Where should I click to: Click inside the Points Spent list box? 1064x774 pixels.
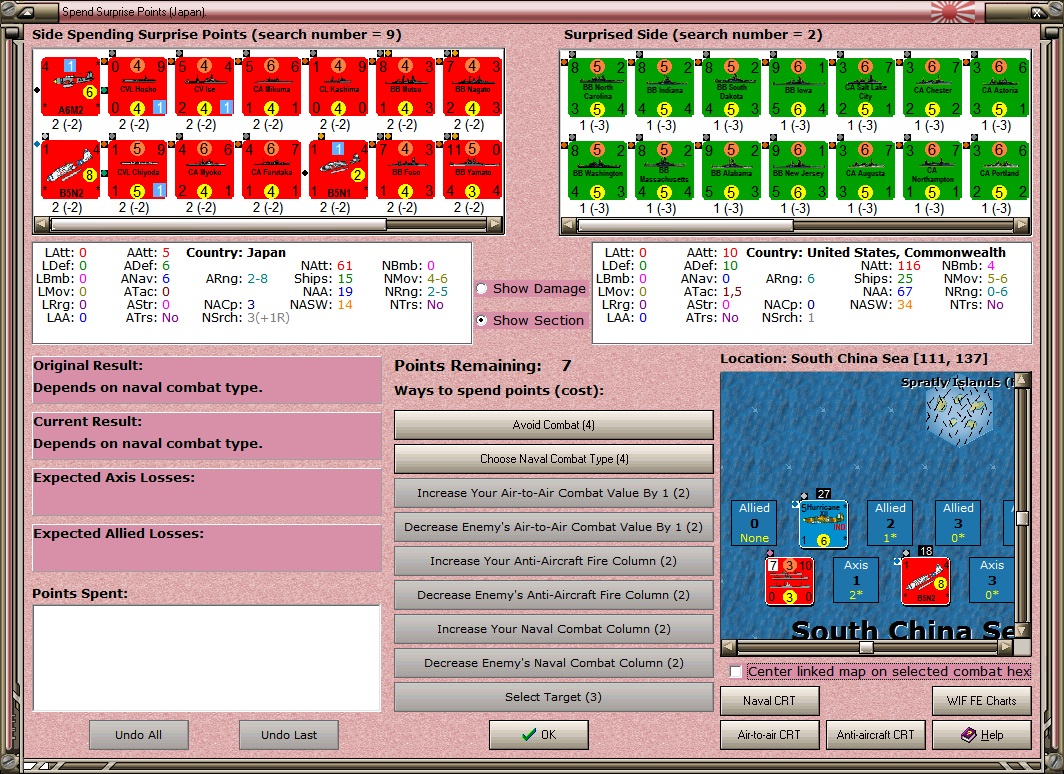click(207, 658)
